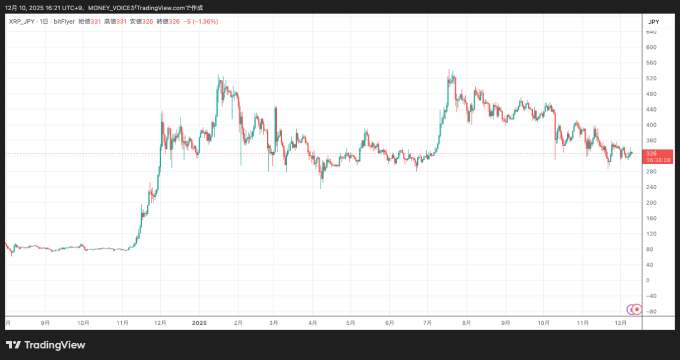Select the current price label 326

658,157
